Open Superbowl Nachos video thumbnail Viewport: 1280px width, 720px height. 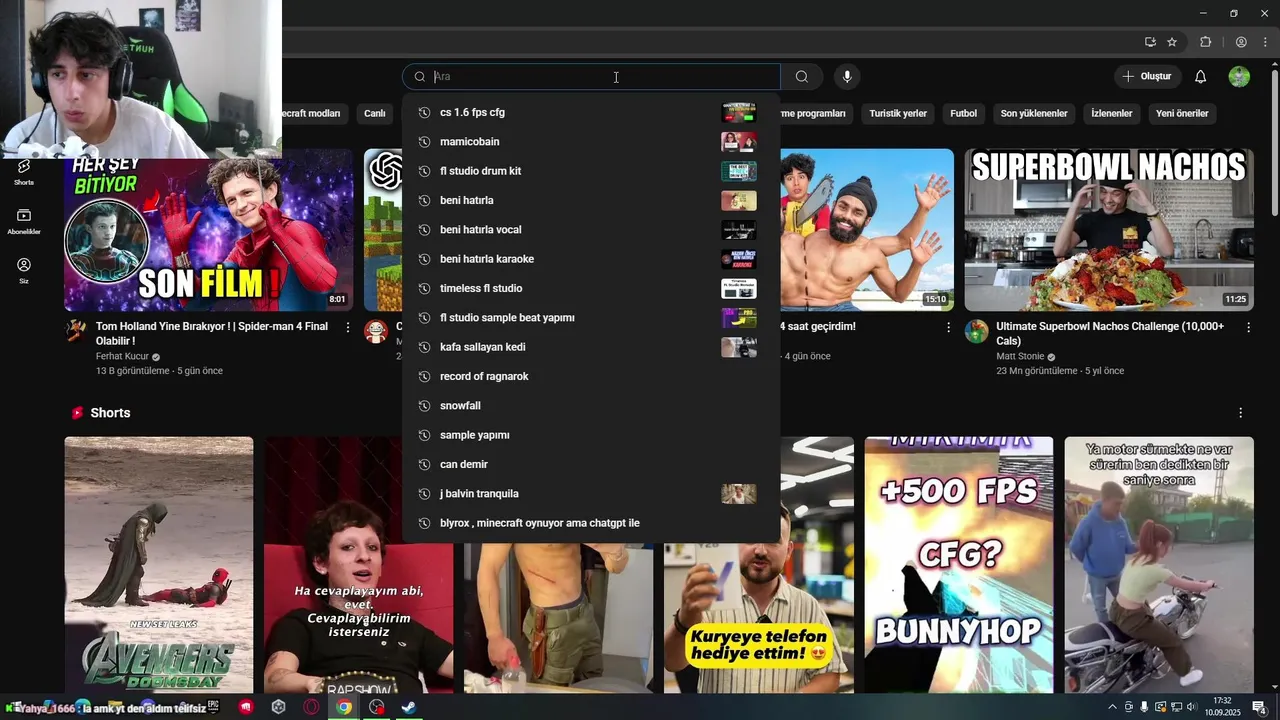click(x=1109, y=230)
